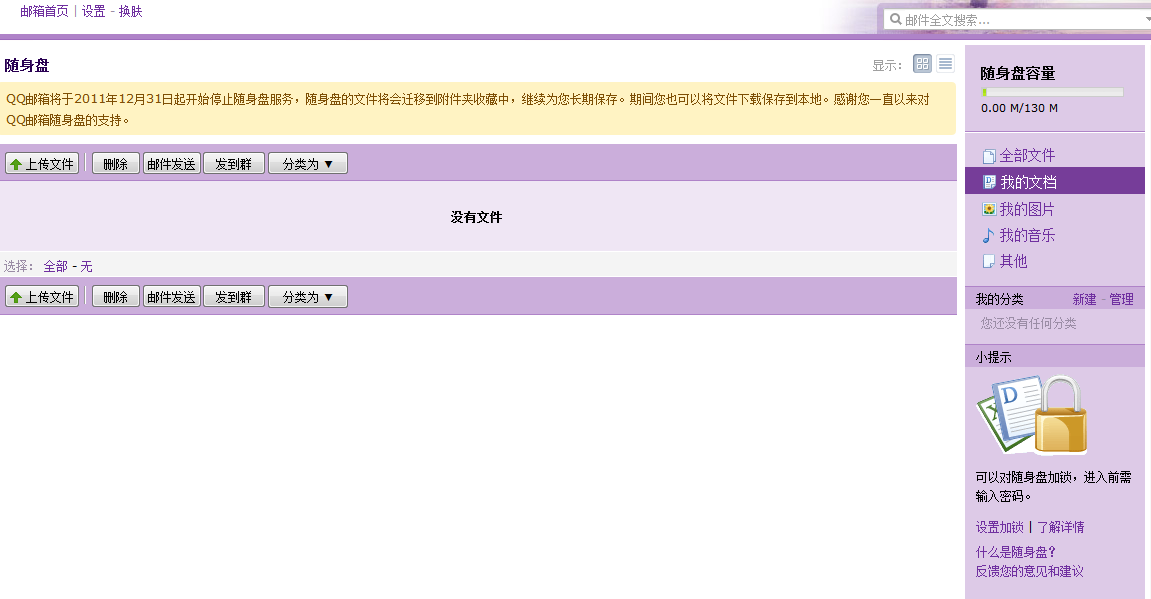This screenshot has width=1151, height=599.
Task: Click 设置加锁 link
Action: [999, 527]
